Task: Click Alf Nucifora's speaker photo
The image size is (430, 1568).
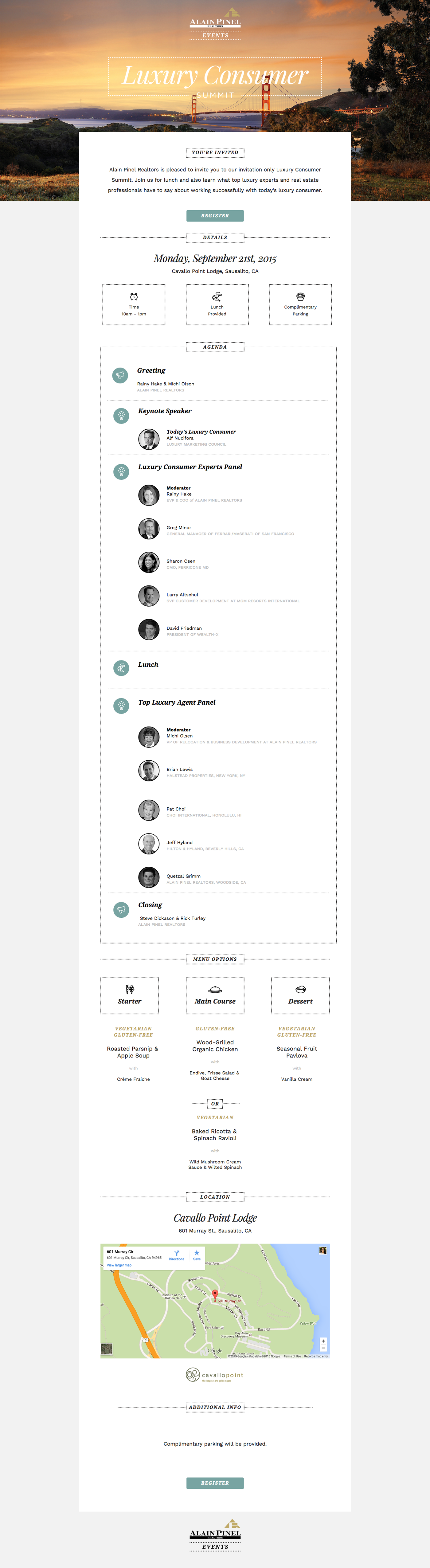Action: [149, 439]
